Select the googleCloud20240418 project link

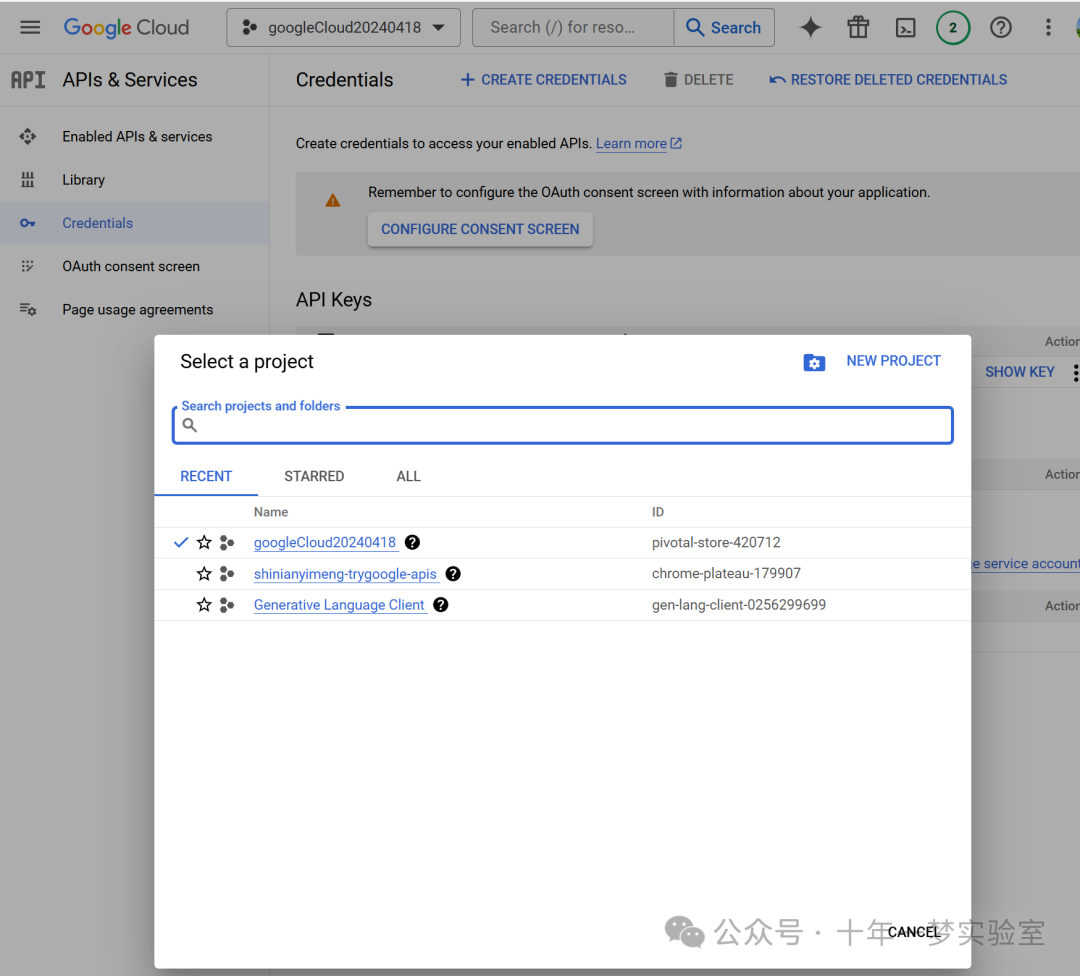325,543
